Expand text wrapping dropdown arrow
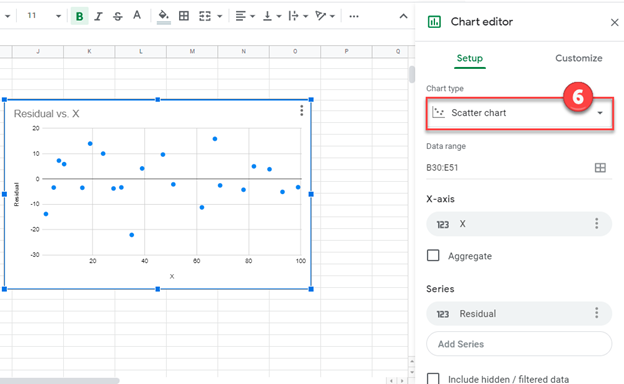Screen dimensions: 624x384 click(306, 16)
